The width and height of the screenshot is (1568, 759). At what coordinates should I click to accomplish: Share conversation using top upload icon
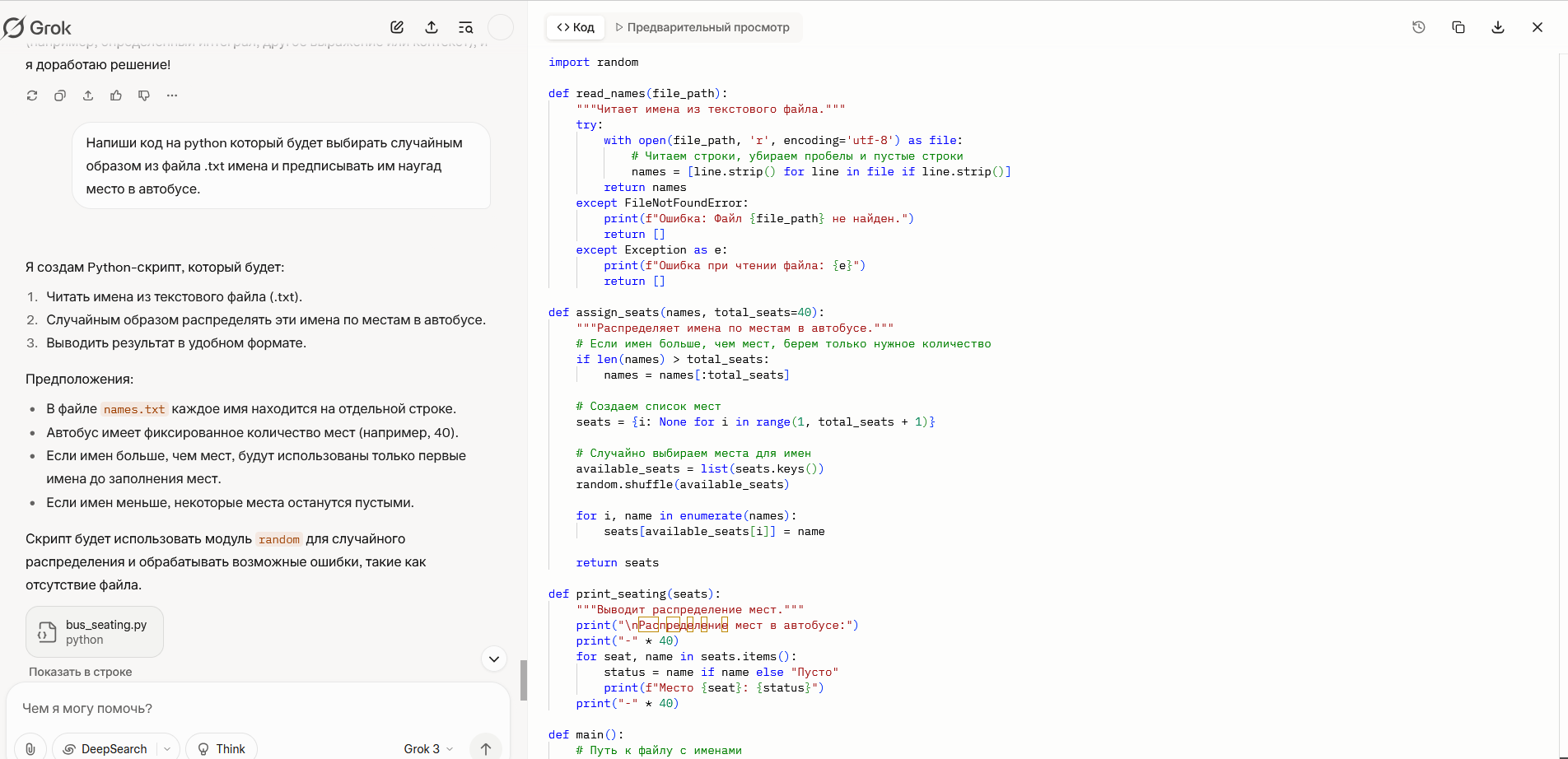point(432,27)
